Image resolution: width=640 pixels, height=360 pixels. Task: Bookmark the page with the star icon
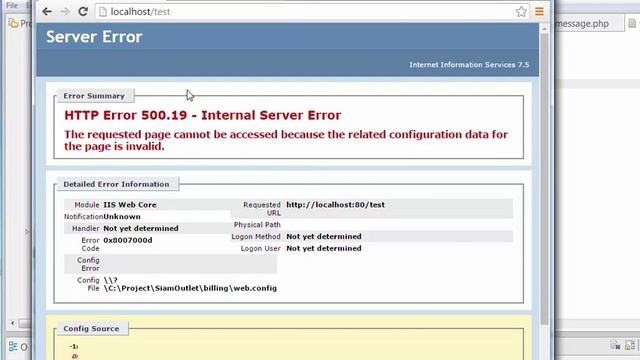521,12
